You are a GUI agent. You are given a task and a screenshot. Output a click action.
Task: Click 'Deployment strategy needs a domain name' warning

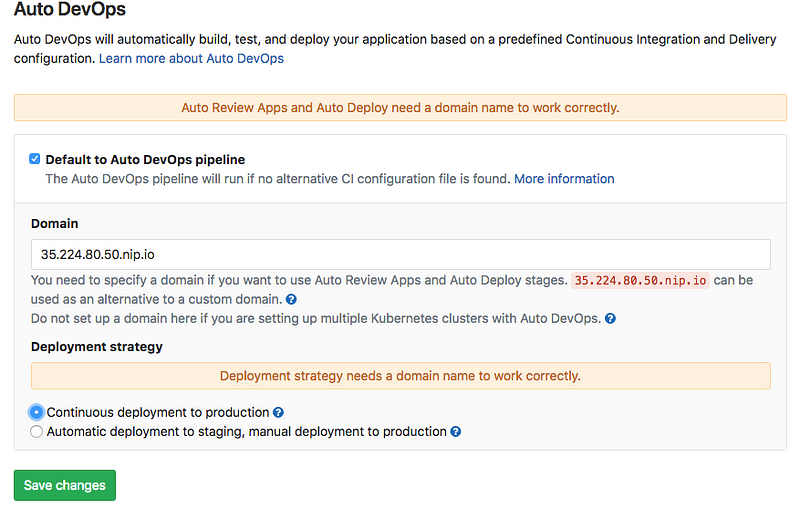point(401,376)
